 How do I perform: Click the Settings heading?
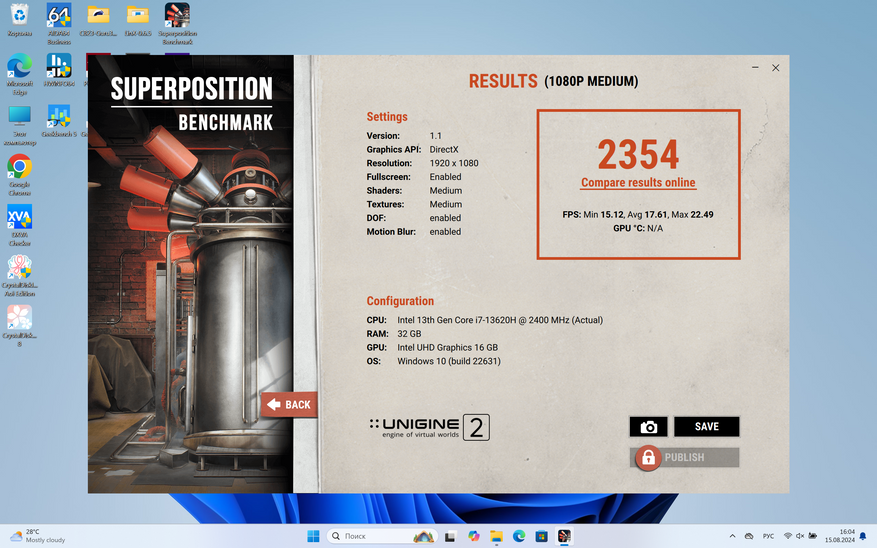coord(386,117)
